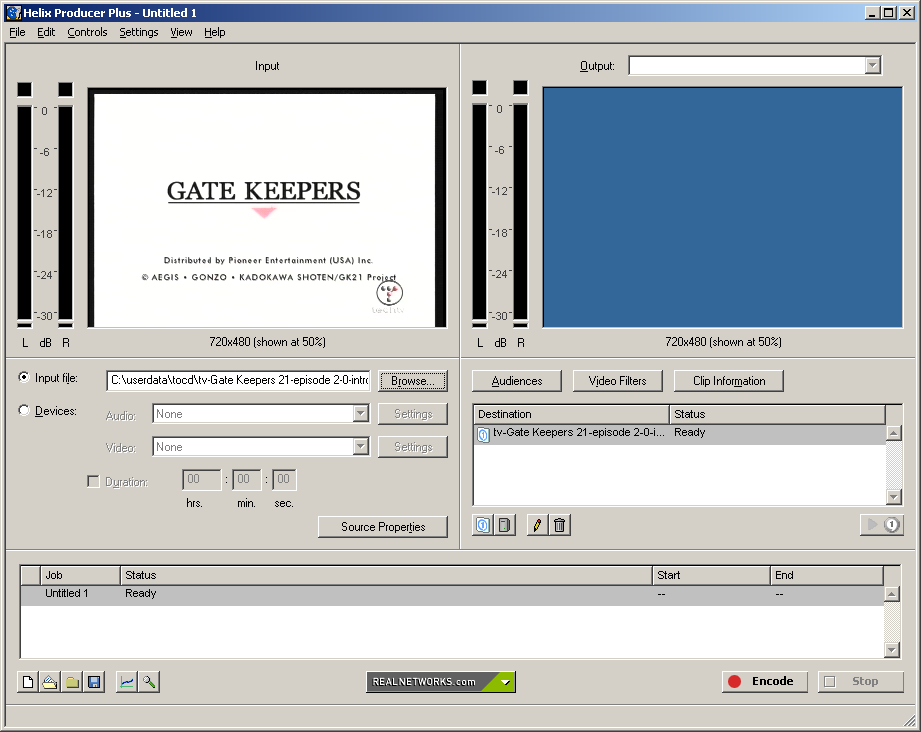Start encoding with the Encode button
921x732 pixels.
point(765,681)
